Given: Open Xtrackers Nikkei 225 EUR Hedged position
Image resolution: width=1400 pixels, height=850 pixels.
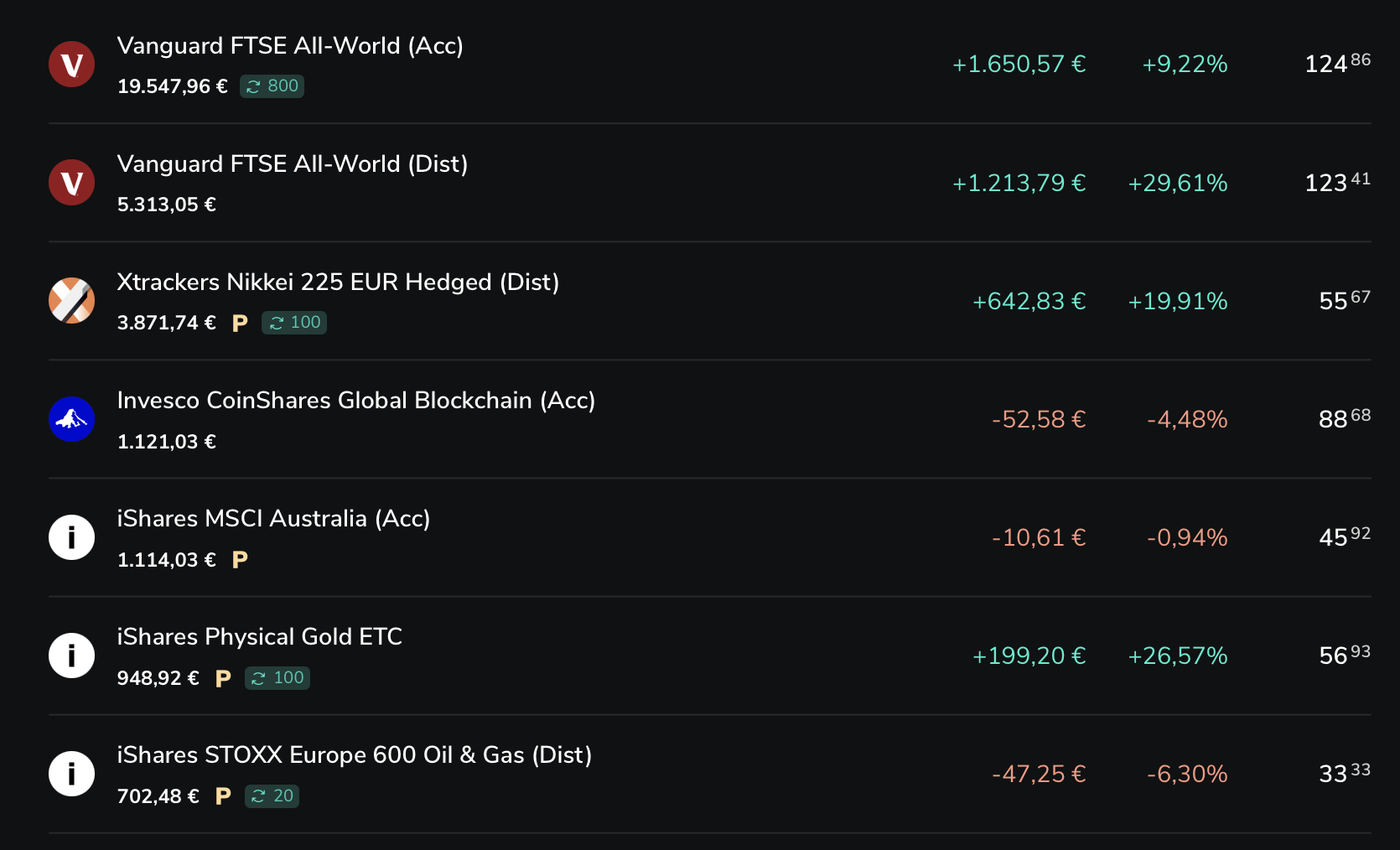Looking at the screenshot, I should (x=338, y=282).
